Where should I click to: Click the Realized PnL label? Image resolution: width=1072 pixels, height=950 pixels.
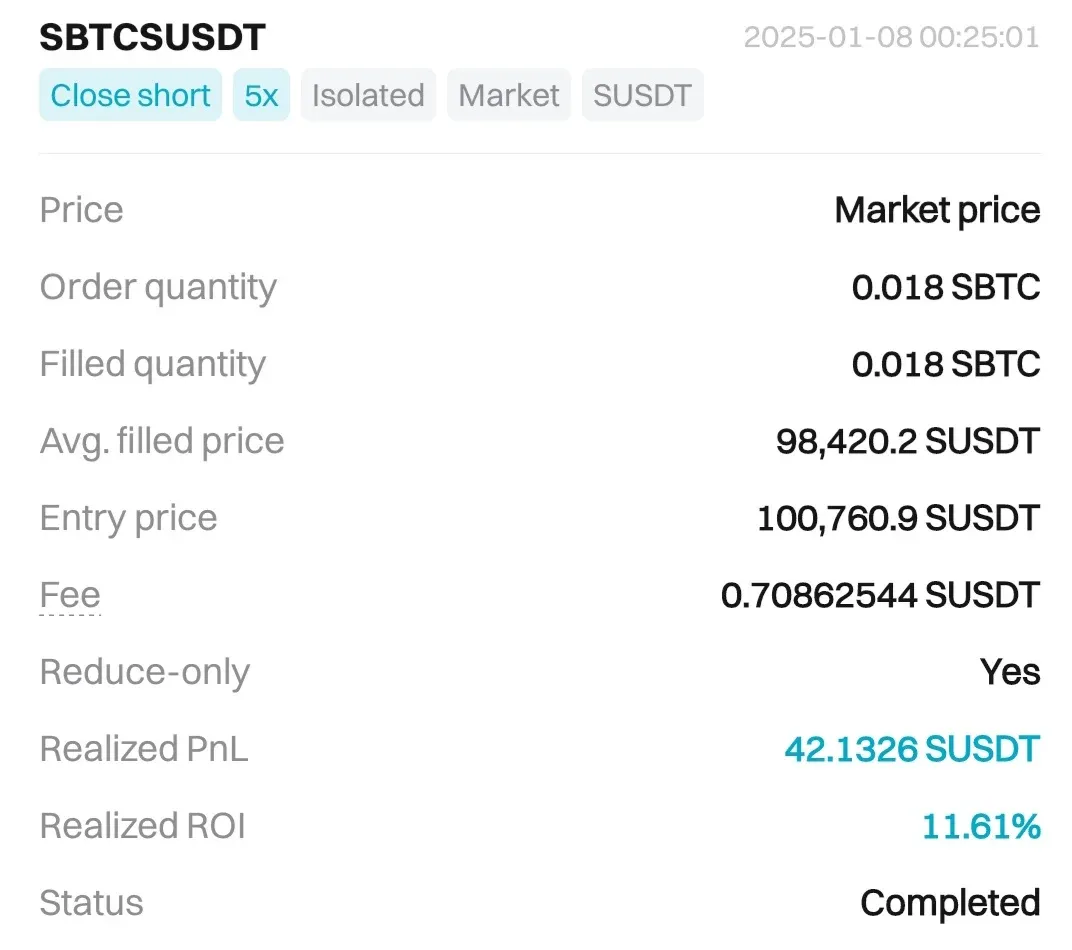pos(144,749)
